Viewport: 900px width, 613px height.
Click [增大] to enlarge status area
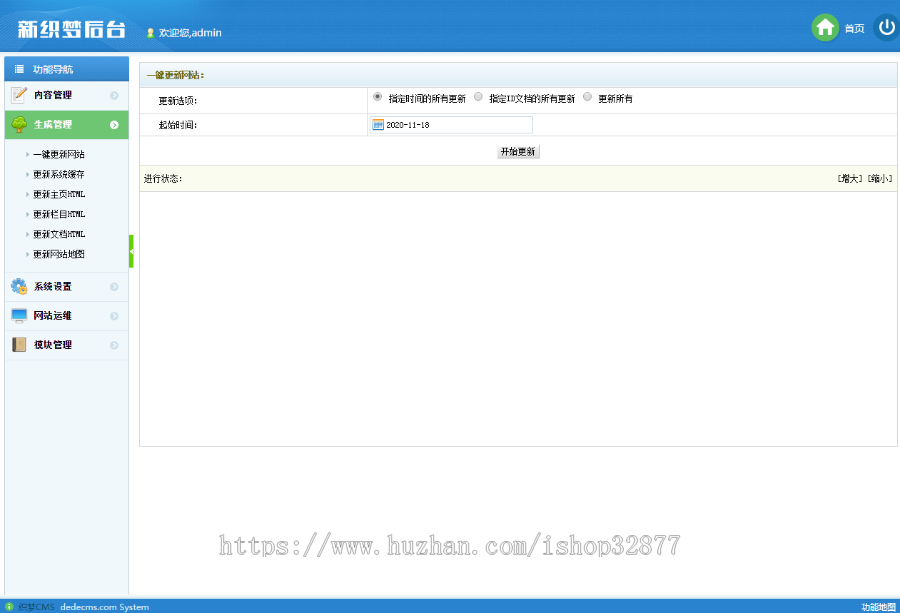849,179
